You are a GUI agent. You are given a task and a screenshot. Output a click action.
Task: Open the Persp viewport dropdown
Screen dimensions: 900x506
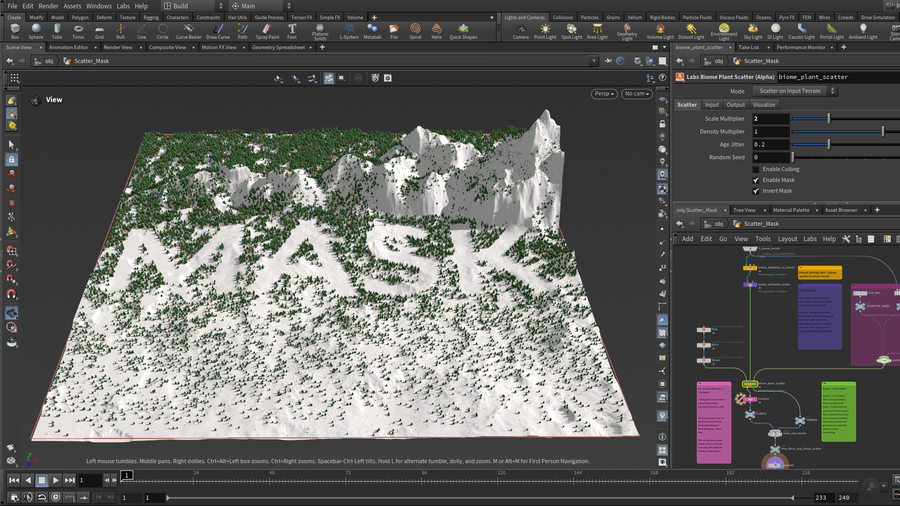click(603, 94)
